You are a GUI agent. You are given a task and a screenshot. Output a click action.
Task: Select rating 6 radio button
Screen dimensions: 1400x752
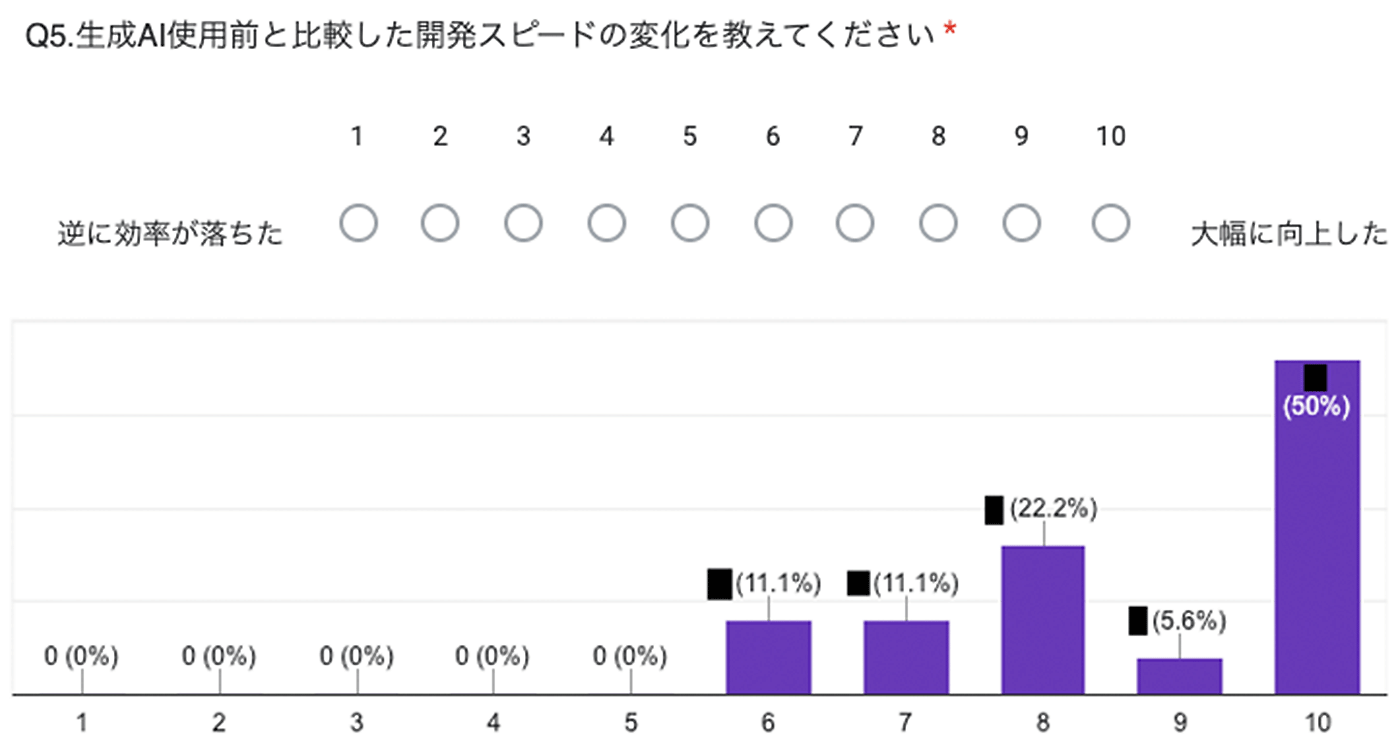(x=772, y=223)
